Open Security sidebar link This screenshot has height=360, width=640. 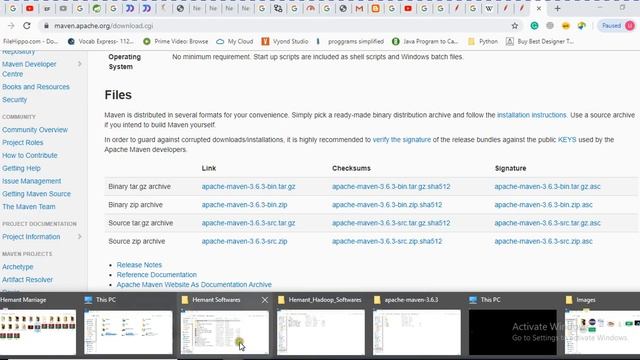14,100
